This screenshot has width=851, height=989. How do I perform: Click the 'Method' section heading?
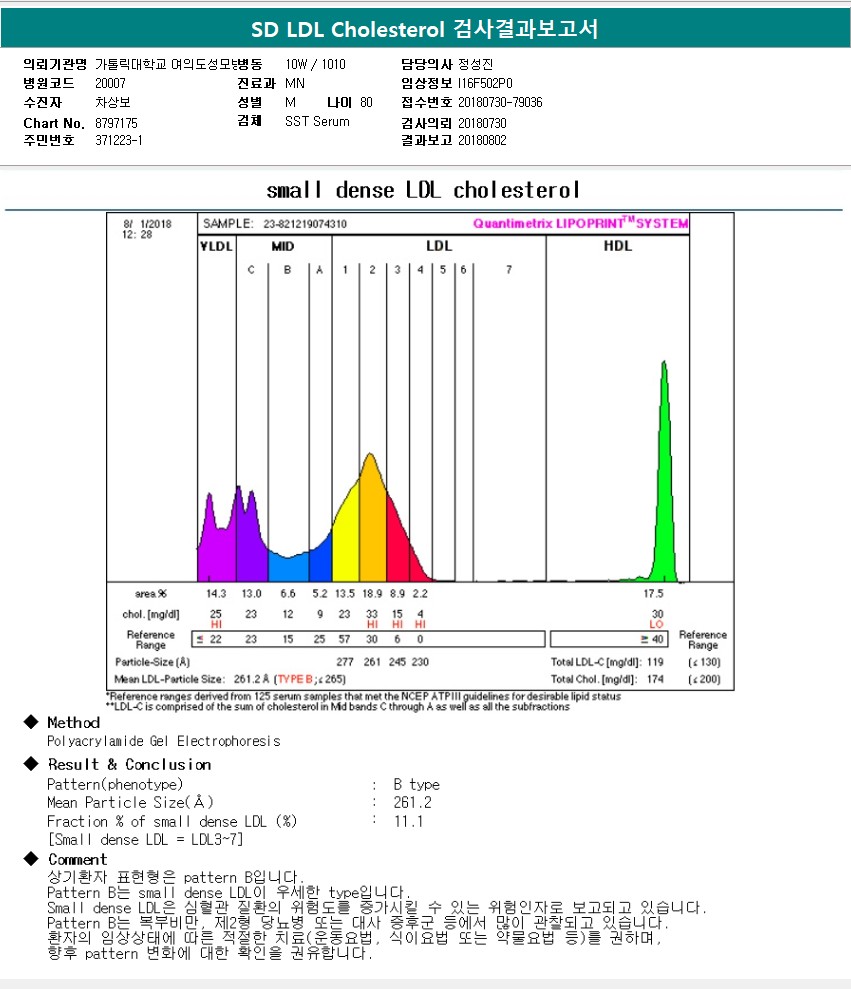point(74,723)
